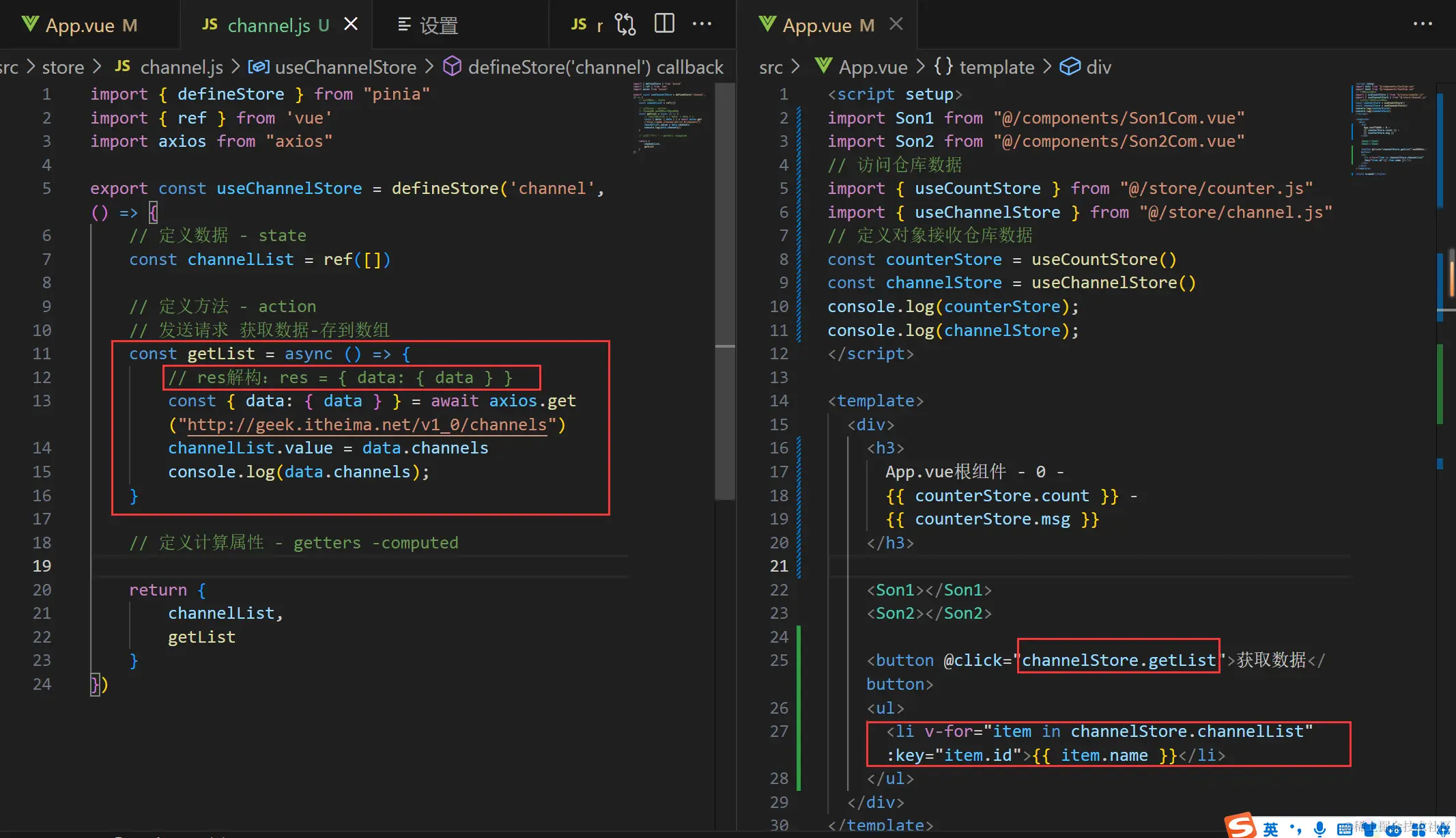Click 'getList' in the async function definition
This screenshot has width=1456, height=838.
pos(221,354)
